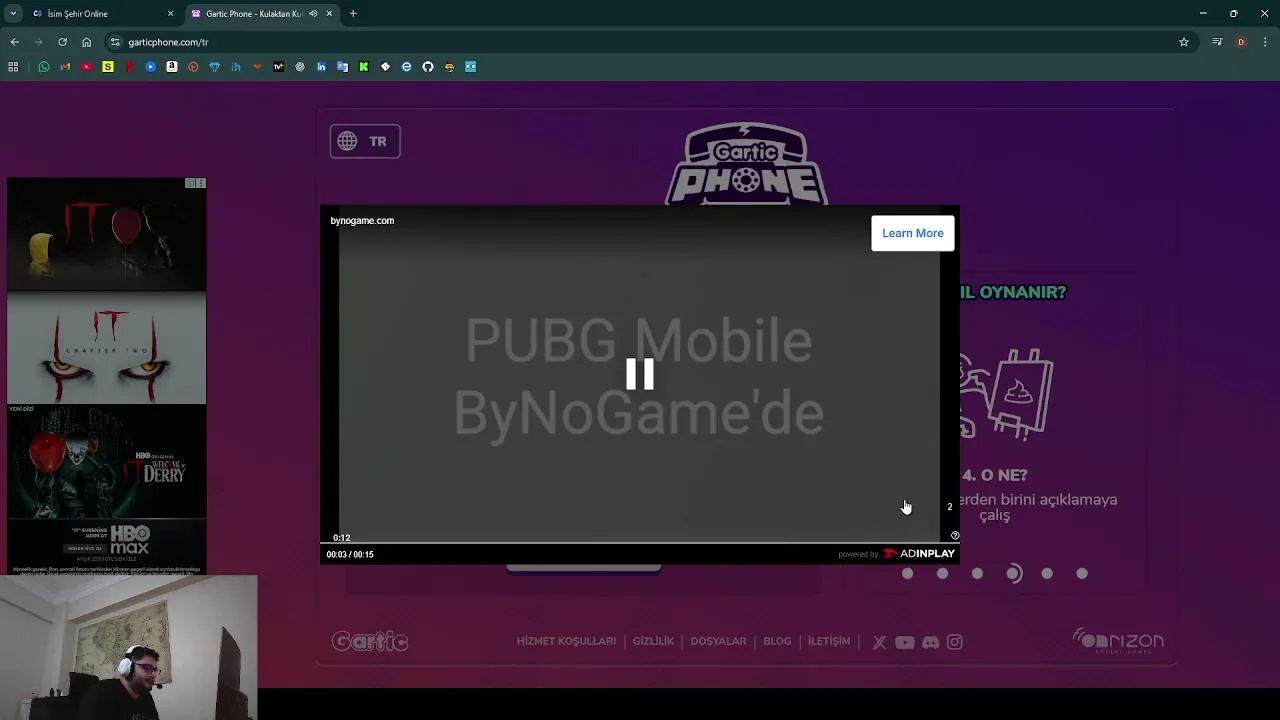Reload the current page

62,42
